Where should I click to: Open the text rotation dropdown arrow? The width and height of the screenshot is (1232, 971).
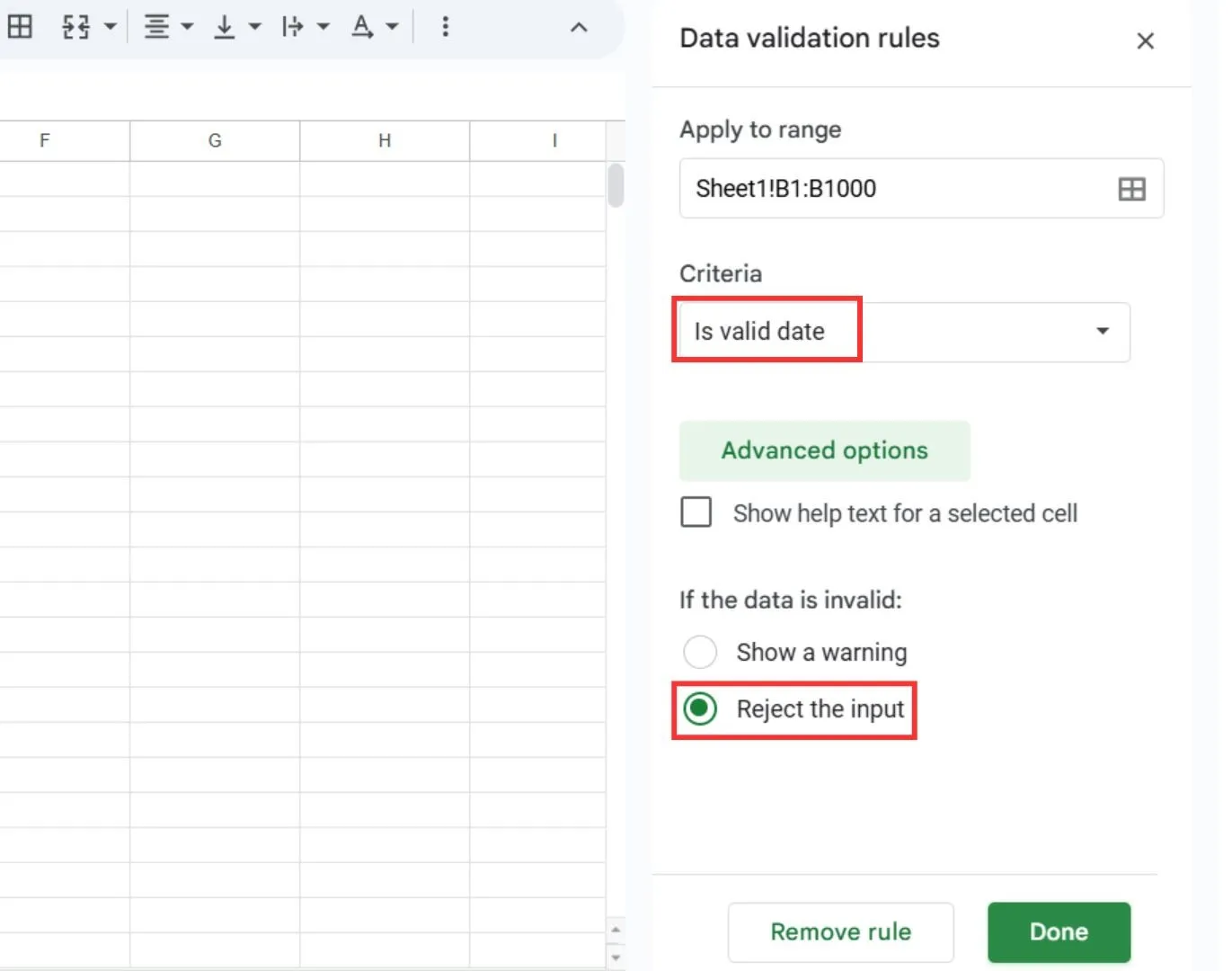coord(392,27)
